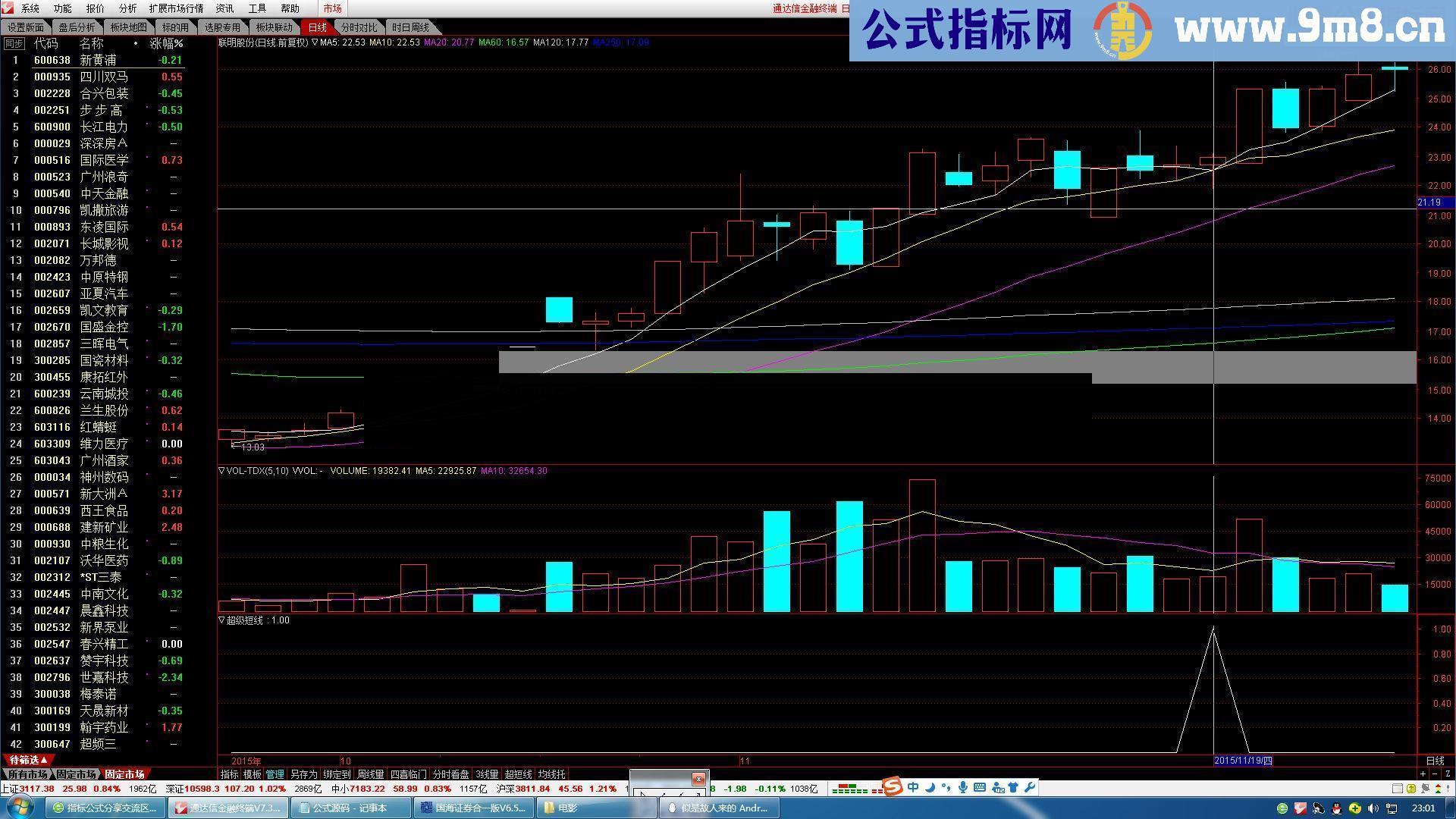Click the green upload arrow icon bottom right
1456x819 pixels.
pyautogui.click(x=1410, y=789)
